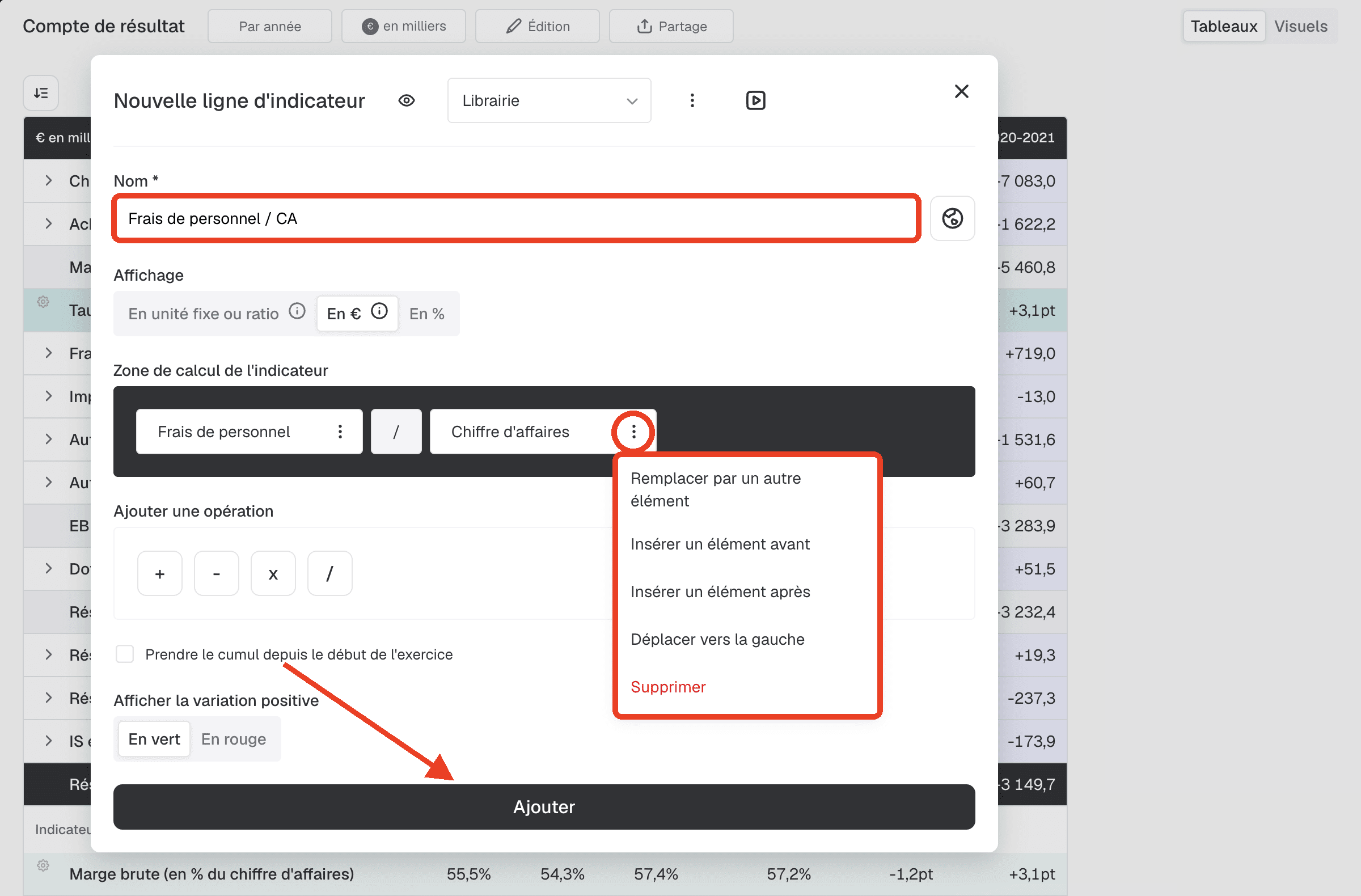Click the en milliers button
The height and width of the screenshot is (896, 1361).
404,26
